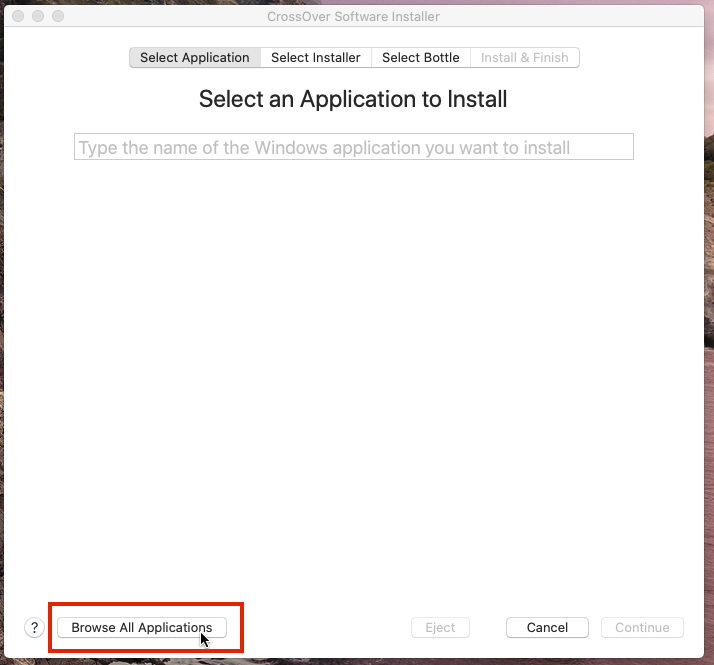The image size is (714, 665).
Task: Focus the Windows application name search field
Action: coord(354,147)
